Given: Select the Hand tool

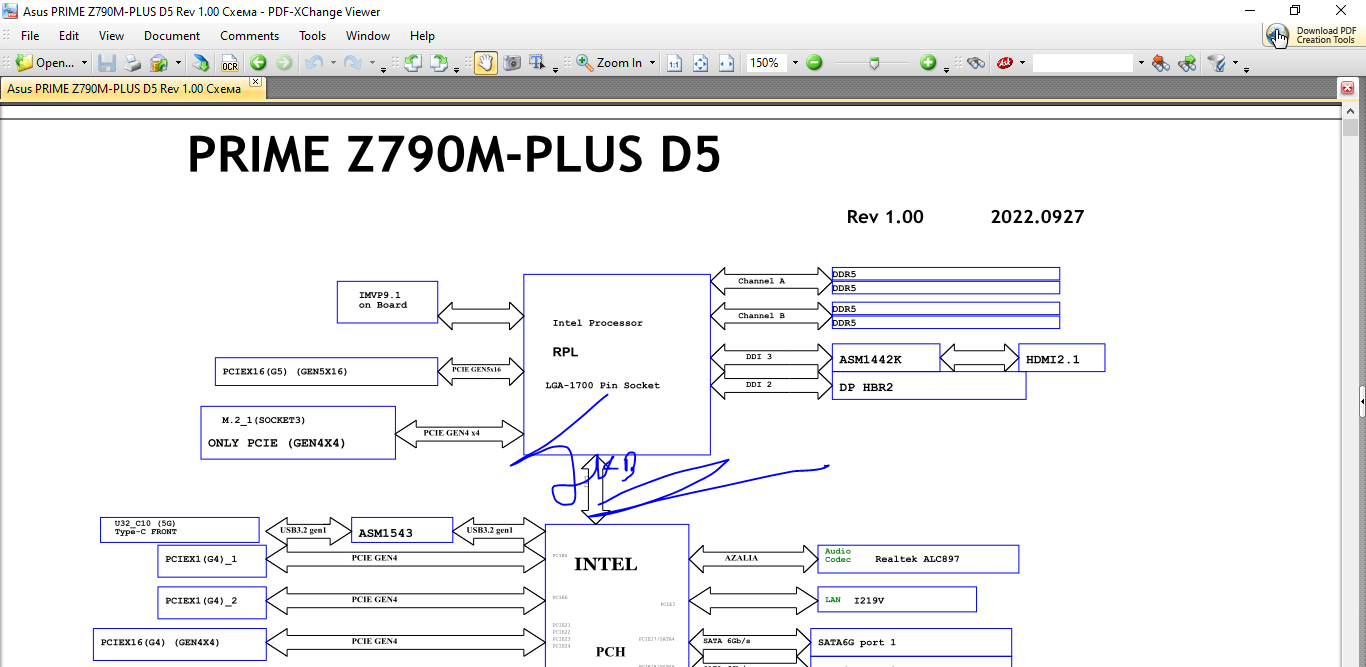Looking at the screenshot, I should [x=485, y=63].
